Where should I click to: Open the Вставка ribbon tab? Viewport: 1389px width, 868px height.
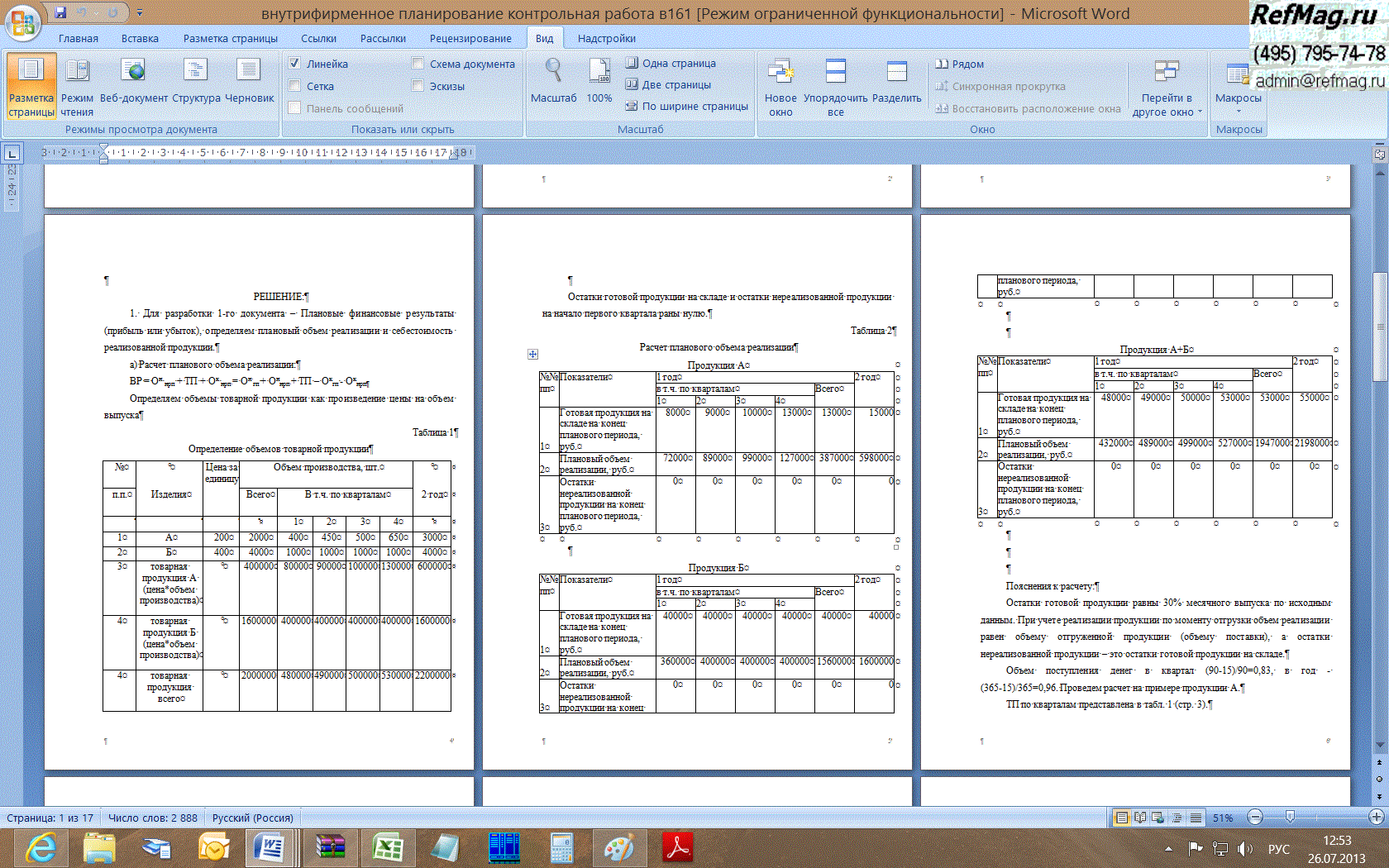coord(140,38)
